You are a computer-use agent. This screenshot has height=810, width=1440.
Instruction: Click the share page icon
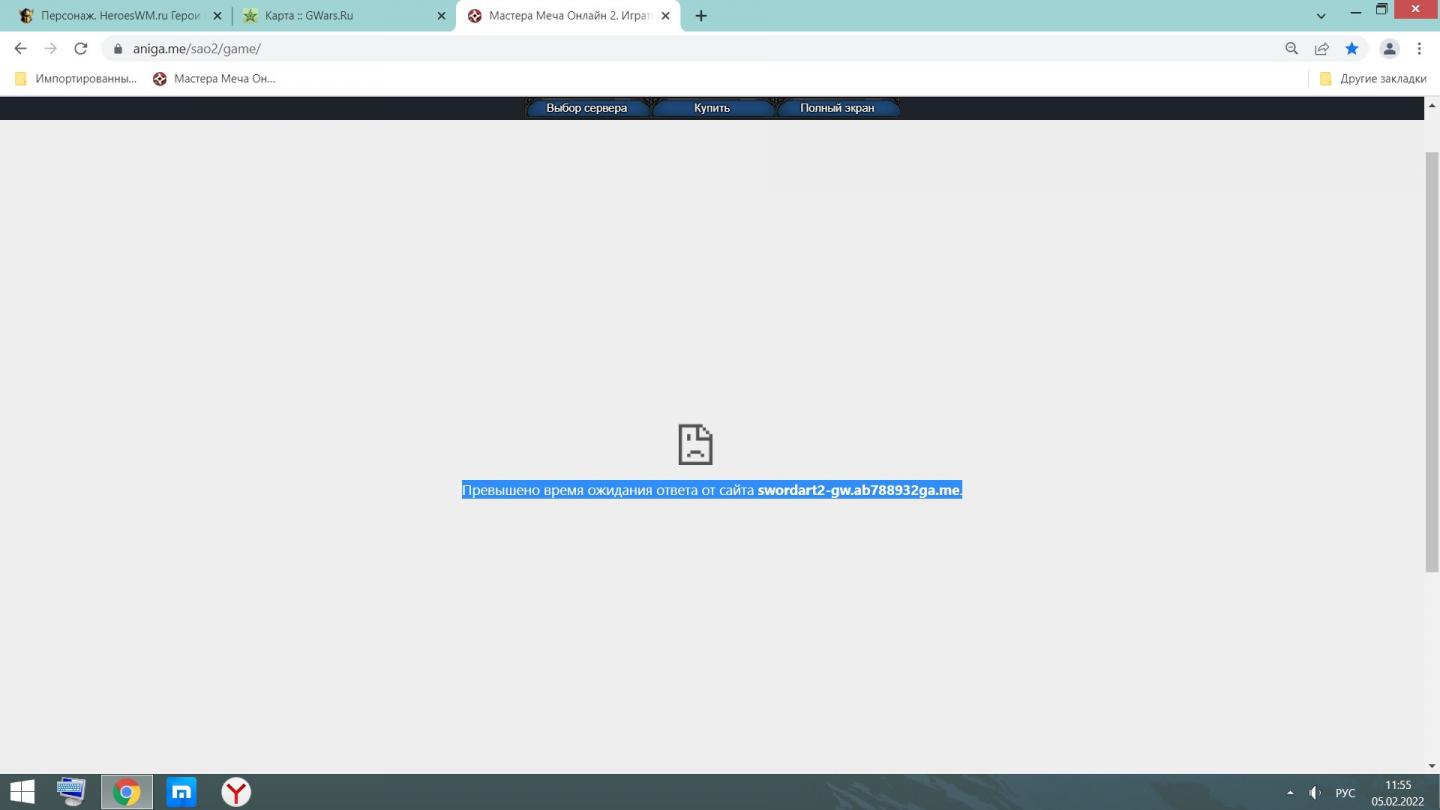[1322, 48]
